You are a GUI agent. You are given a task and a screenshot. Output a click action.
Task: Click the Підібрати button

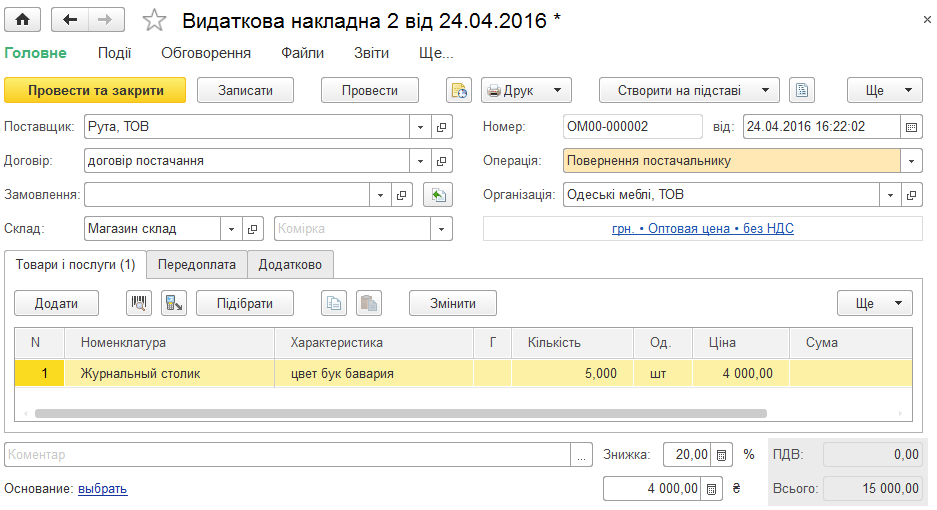click(245, 303)
